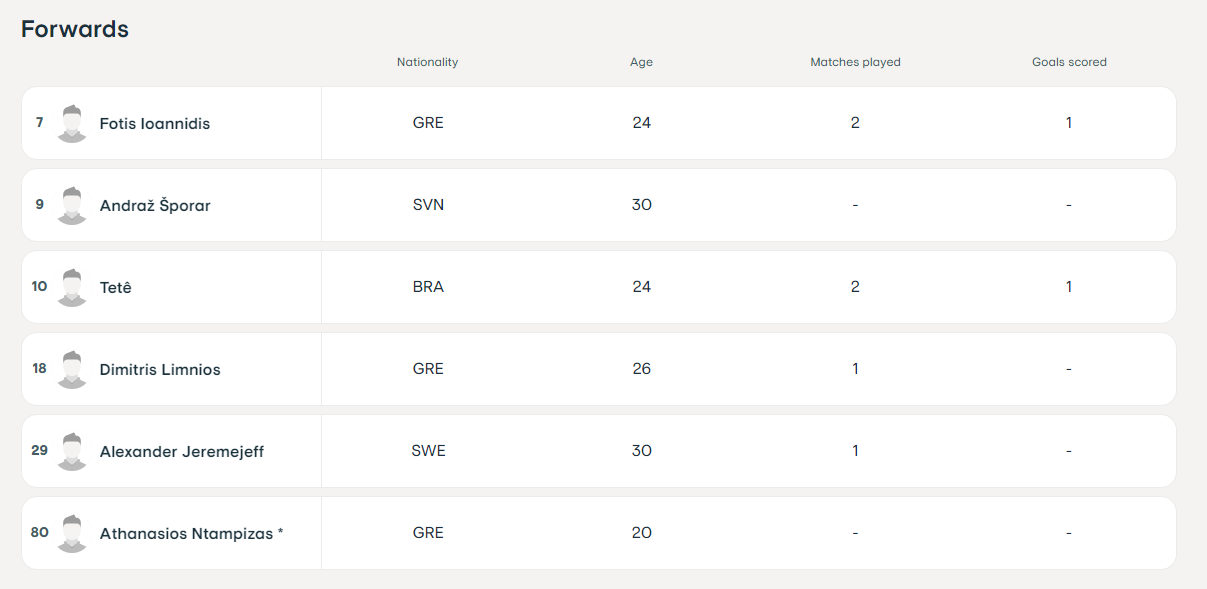Click SWE nationality for Jeremejeff

point(428,451)
